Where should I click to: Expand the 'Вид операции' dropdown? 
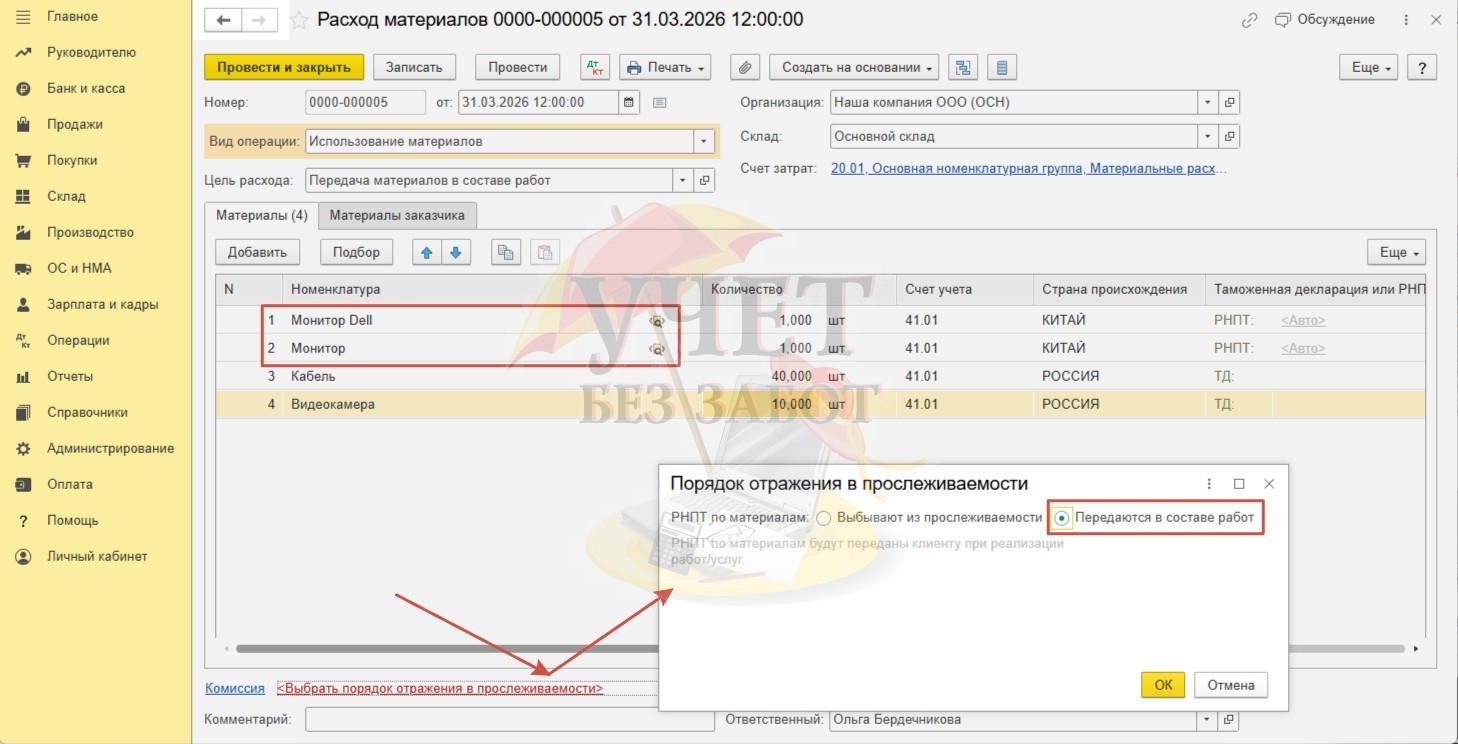point(705,142)
